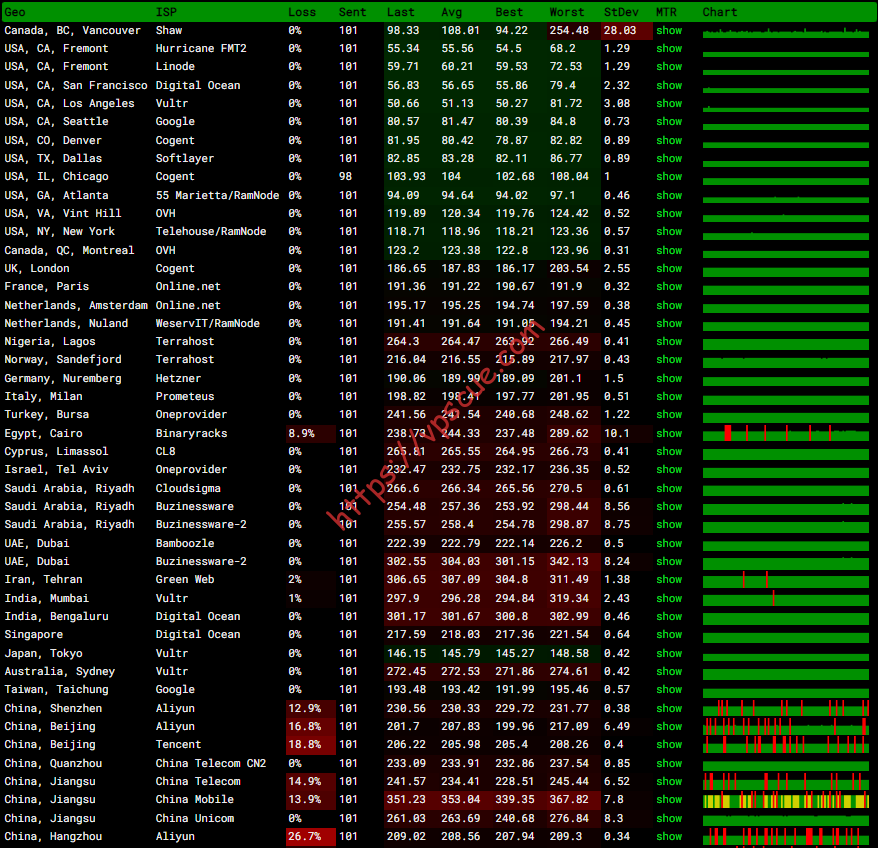
Task: Click the Worst column header
Action: point(567,12)
